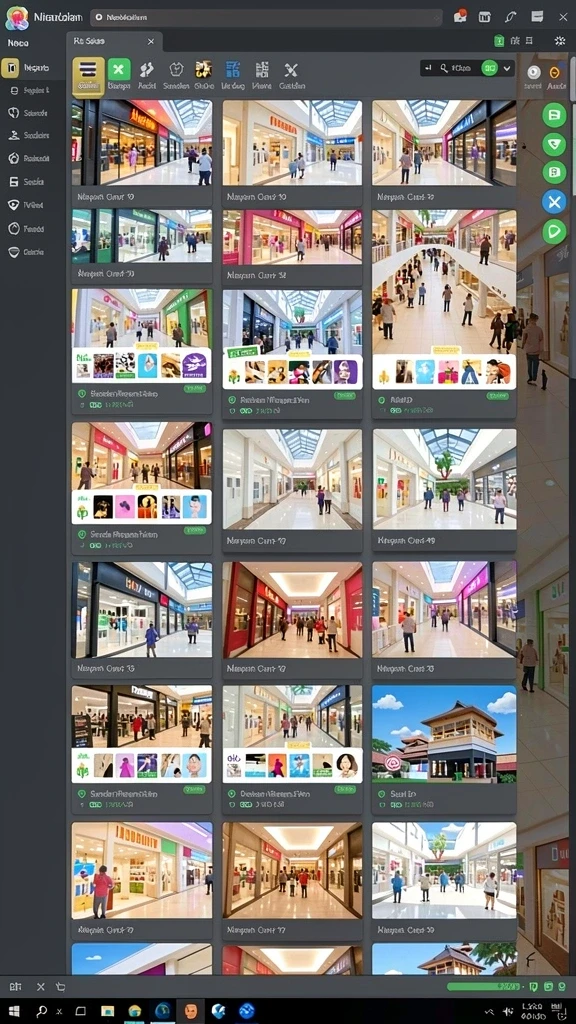Open the top address bar dropdown
The image size is (576, 1024).
click(266, 18)
